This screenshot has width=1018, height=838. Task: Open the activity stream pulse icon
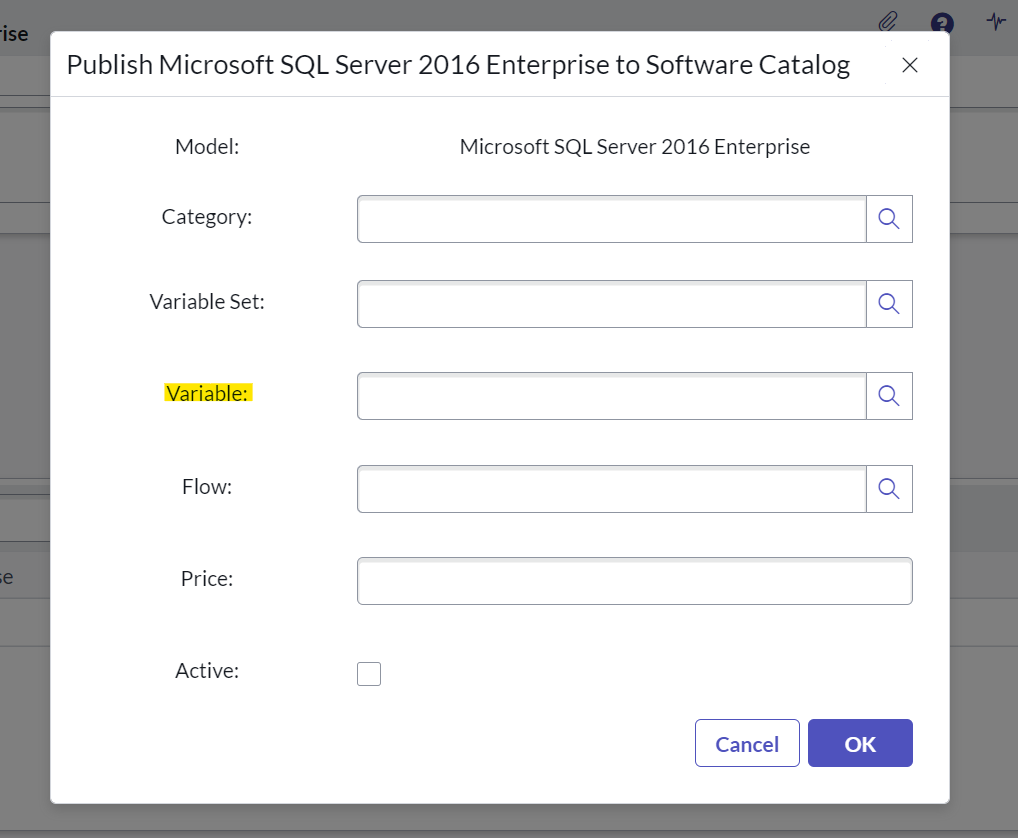point(996,21)
